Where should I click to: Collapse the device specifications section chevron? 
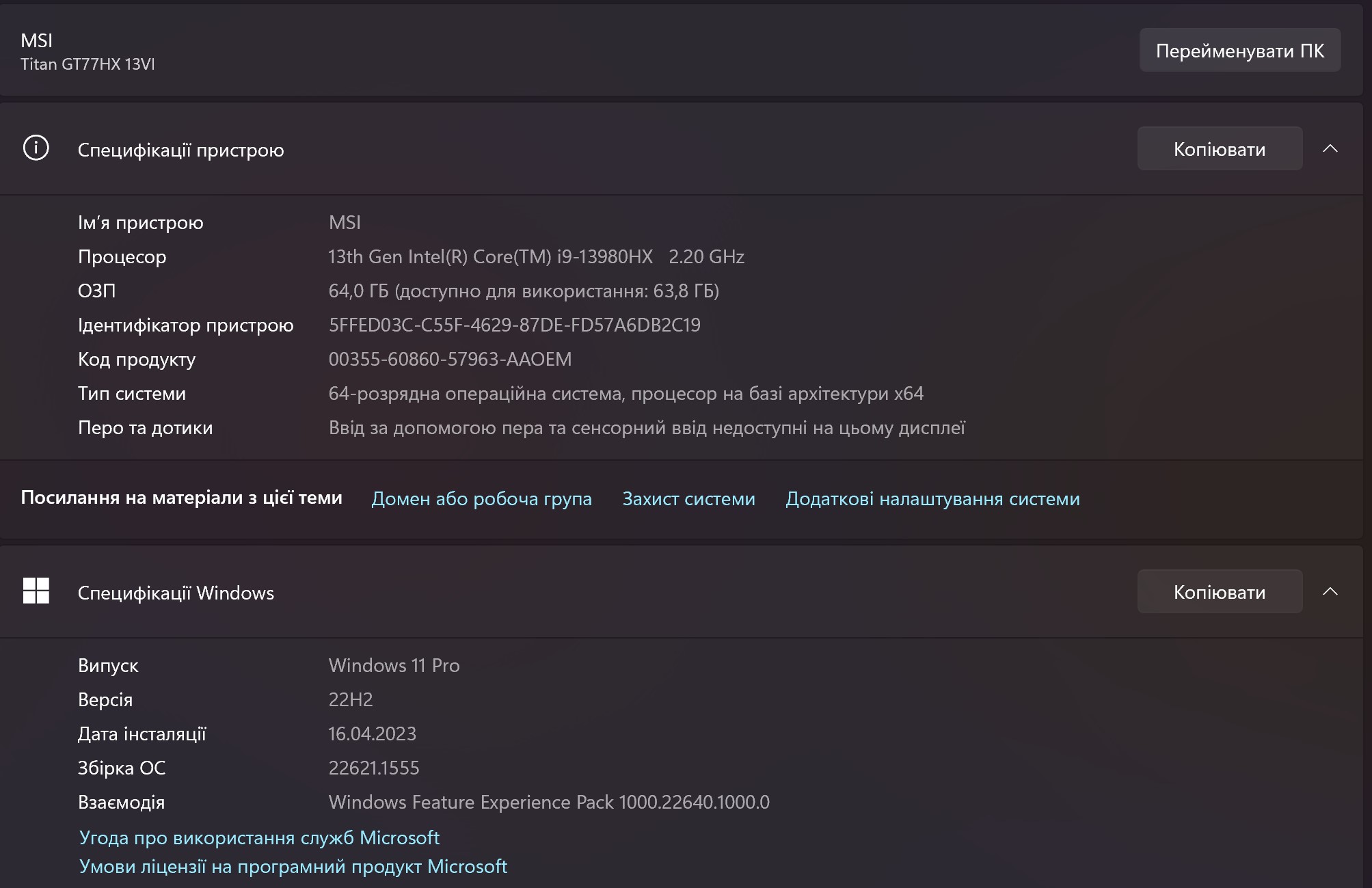(1330, 148)
